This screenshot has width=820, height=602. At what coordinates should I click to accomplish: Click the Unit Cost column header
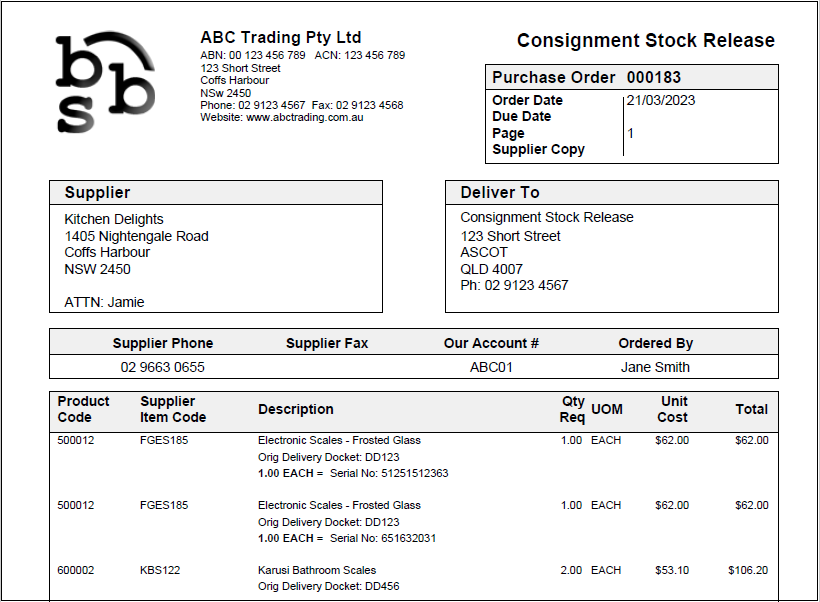point(673,409)
